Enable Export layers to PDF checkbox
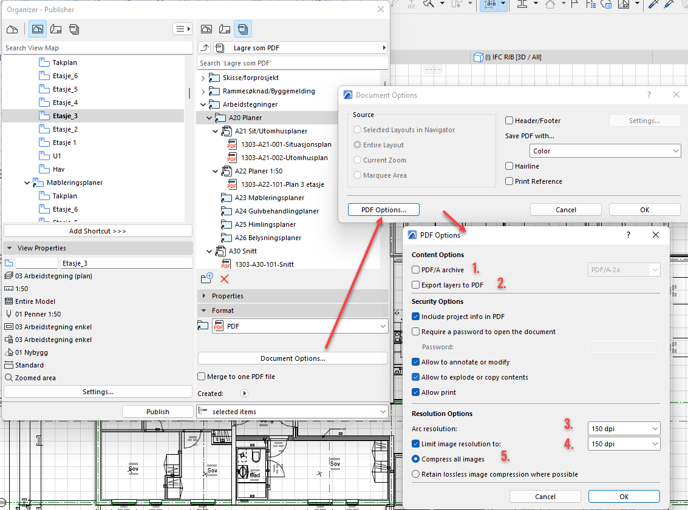Viewport: 688px width, 510px height. (x=416, y=285)
